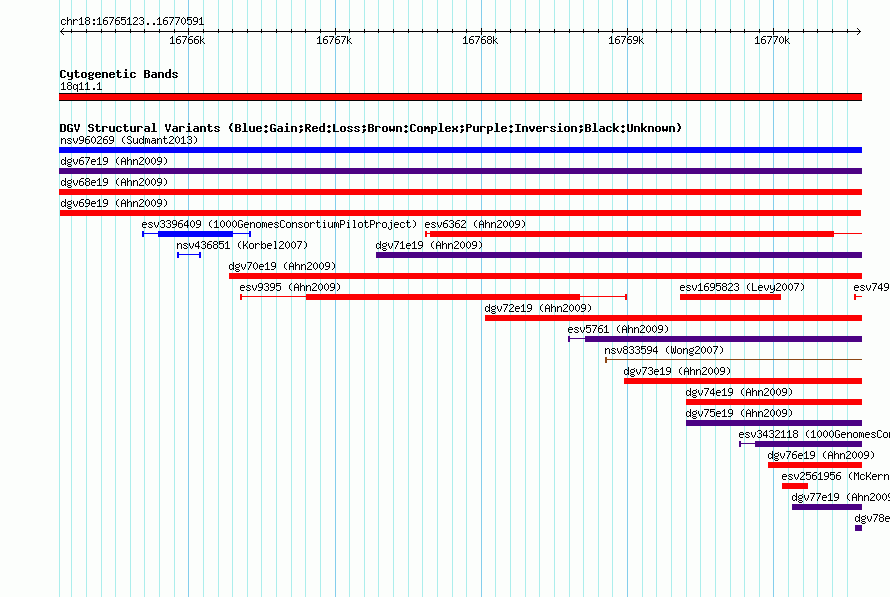The height and width of the screenshot is (597, 890).
Task: Click the 16767k ruler tick label
Action: tap(334, 40)
